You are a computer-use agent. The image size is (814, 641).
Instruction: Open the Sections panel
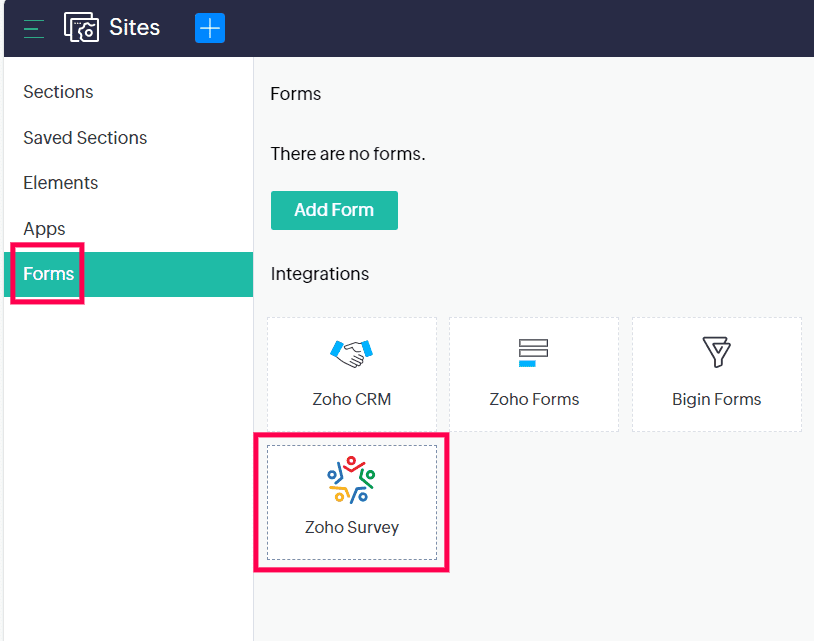(x=58, y=92)
